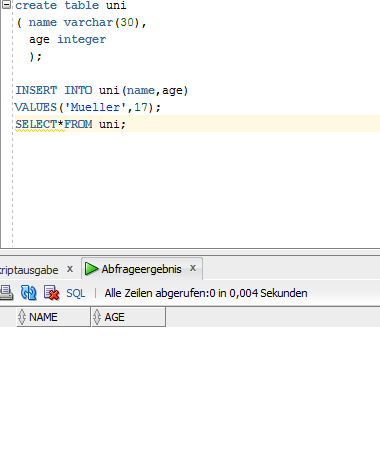This screenshot has height=449, width=380.
Task: Click the 'create table uni' line
Action: (71, 5)
